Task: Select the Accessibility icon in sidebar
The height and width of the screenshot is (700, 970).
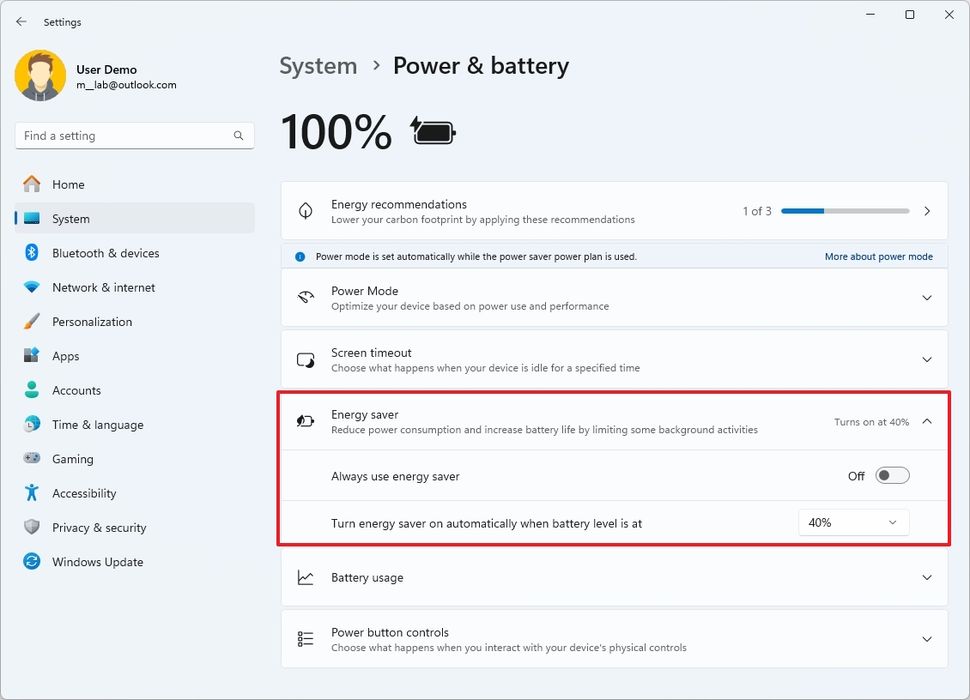Action: point(28,493)
